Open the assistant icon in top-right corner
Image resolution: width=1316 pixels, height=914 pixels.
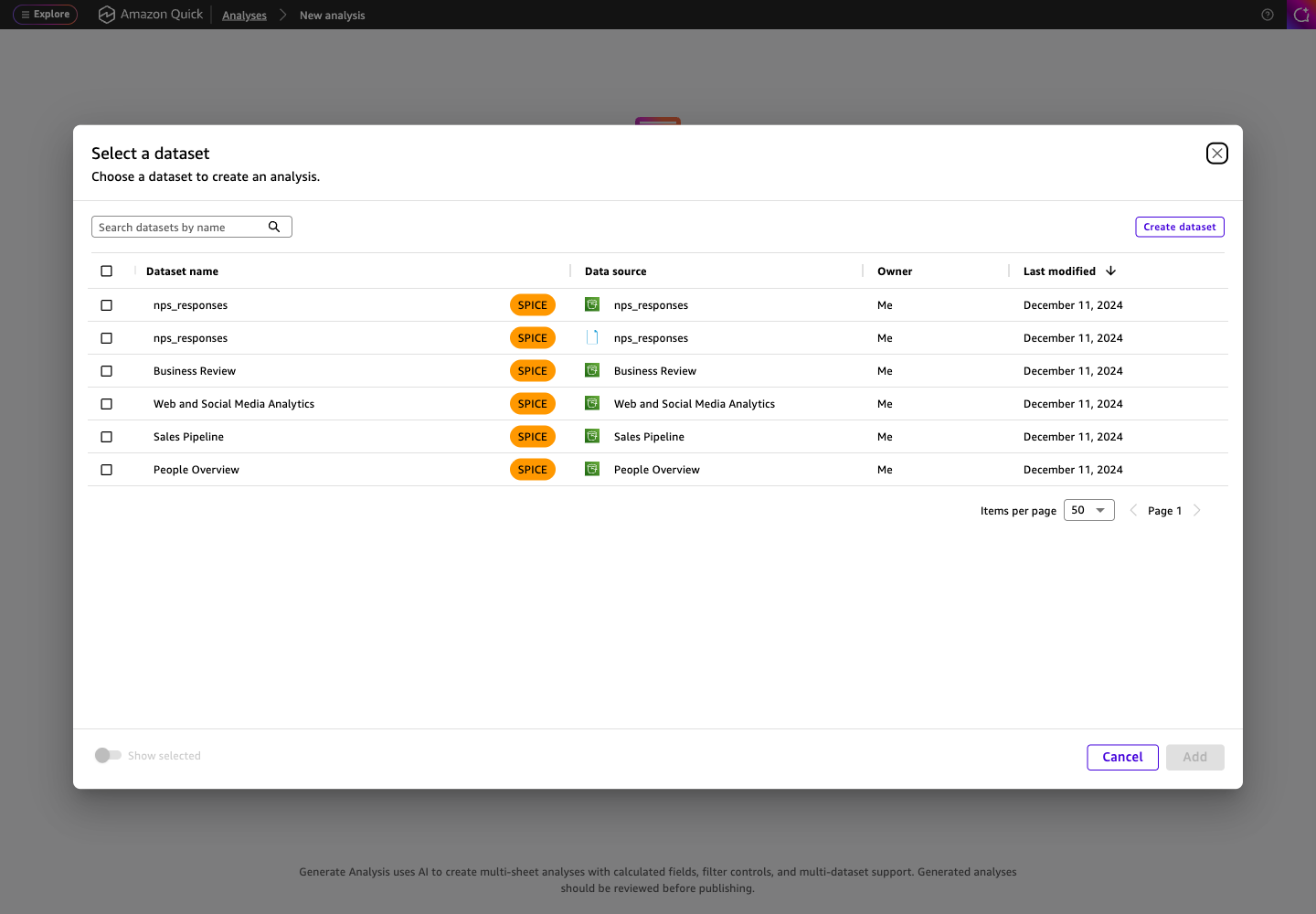(1301, 15)
